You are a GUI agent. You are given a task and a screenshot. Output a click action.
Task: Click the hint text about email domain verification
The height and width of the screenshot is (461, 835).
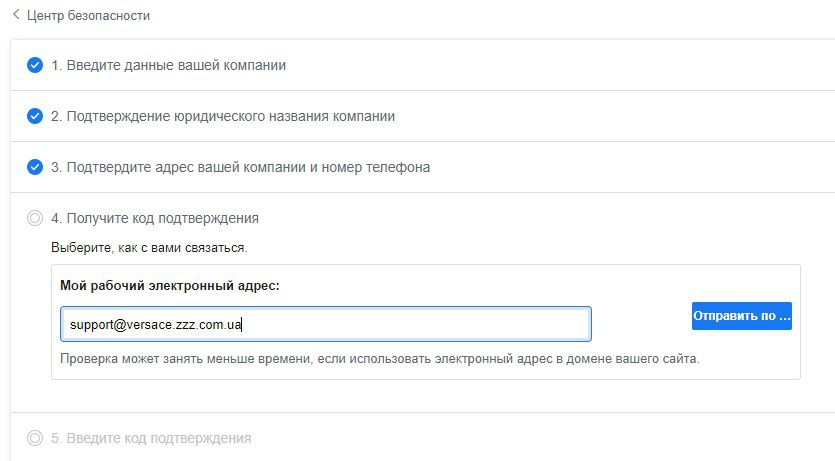pyautogui.click(x=379, y=358)
